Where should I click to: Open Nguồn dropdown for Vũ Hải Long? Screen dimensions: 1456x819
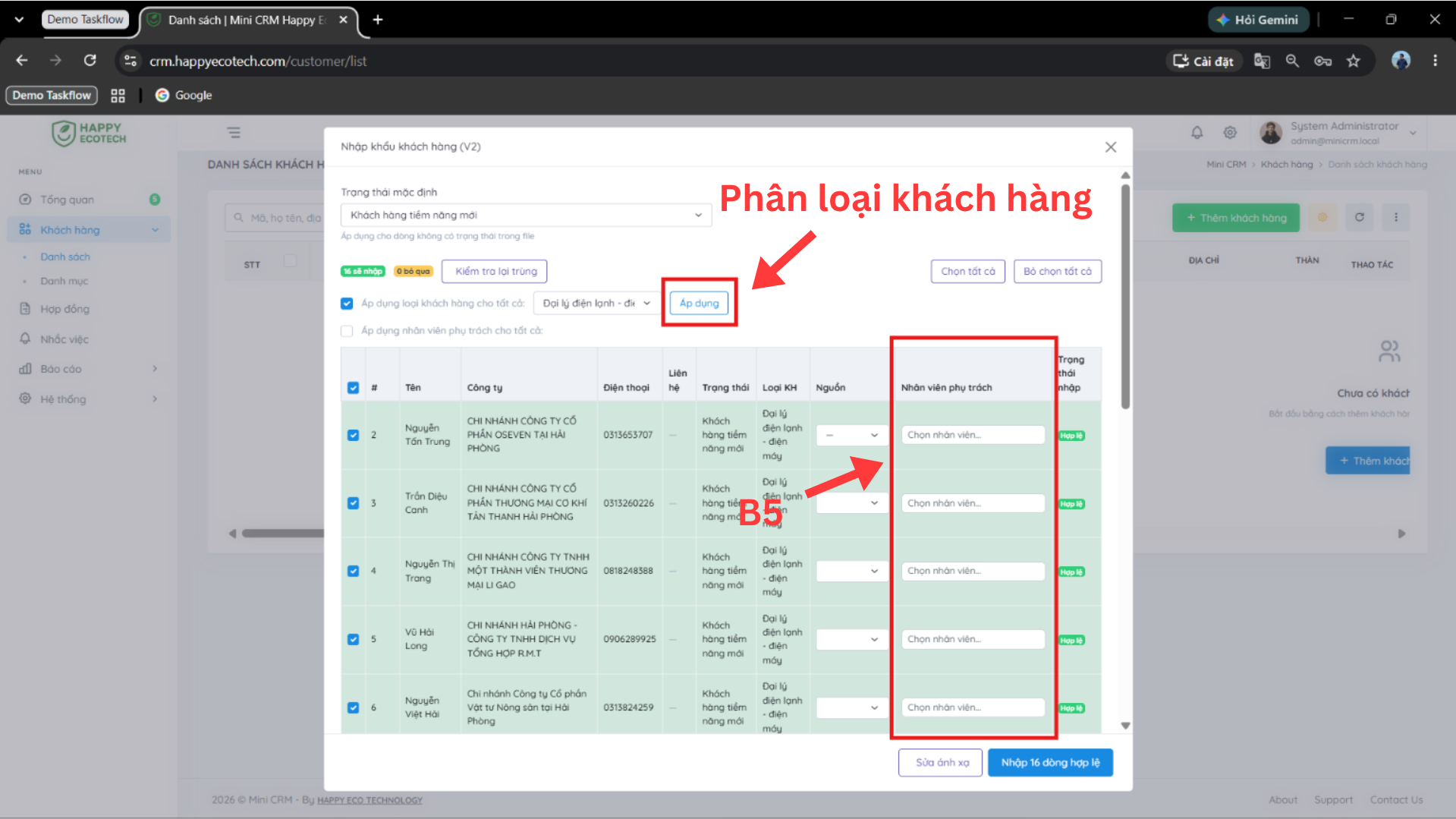[851, 640]
